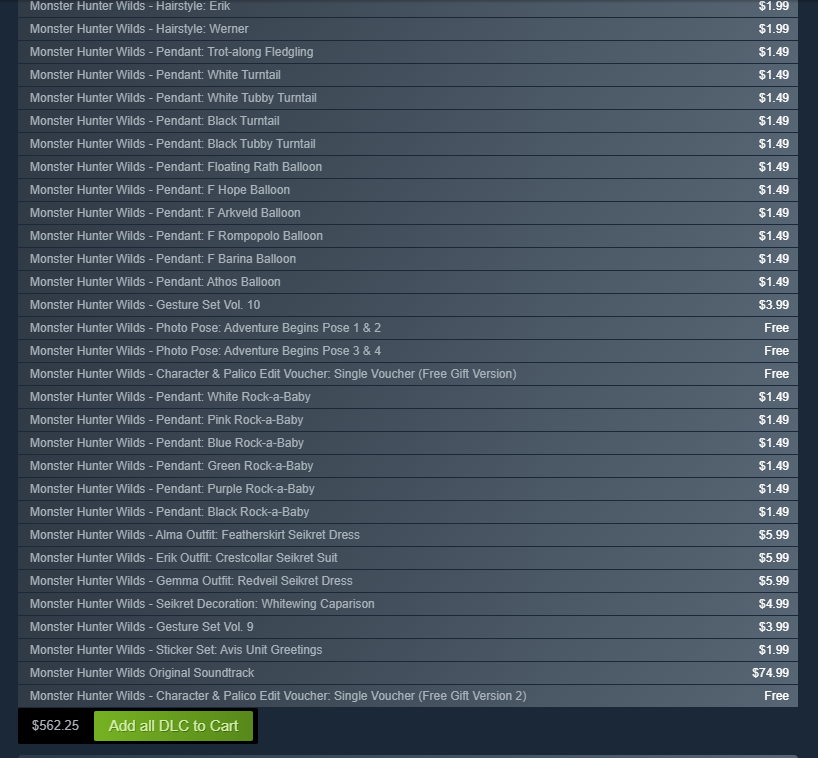Screen dimensions: 818x758
Task: Select Single Voucher (Free Gift Version 2) row
Action: click(408, 695)
